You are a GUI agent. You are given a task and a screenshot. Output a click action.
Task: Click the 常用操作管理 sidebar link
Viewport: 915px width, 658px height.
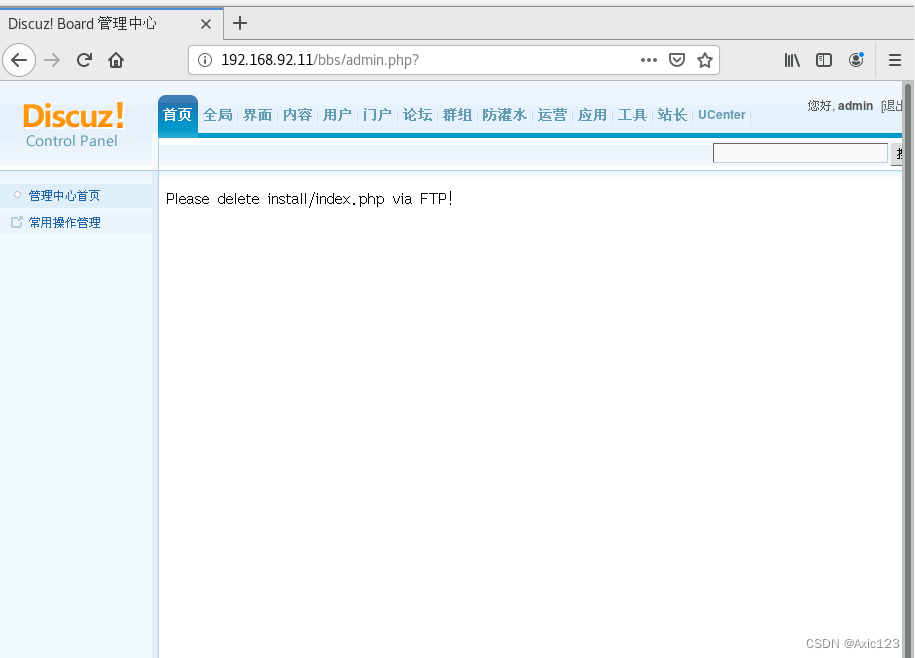pos(64,222)
